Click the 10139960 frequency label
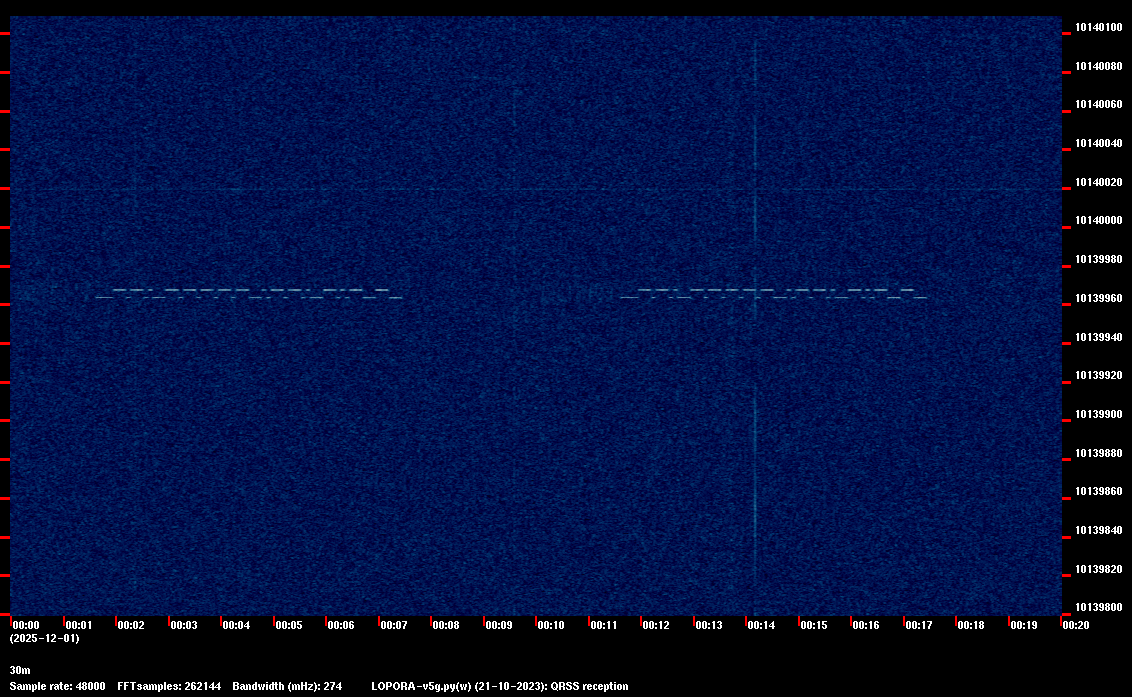The image size is (1132, 697). coord(1099,298)
